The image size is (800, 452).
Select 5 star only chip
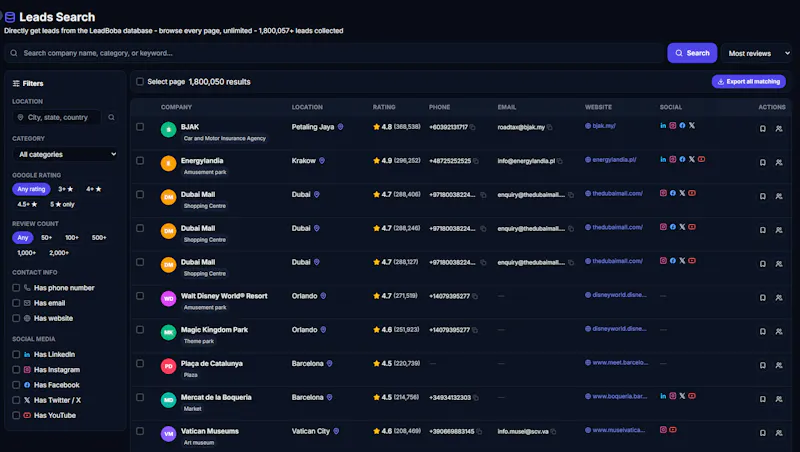click(62, 205)
